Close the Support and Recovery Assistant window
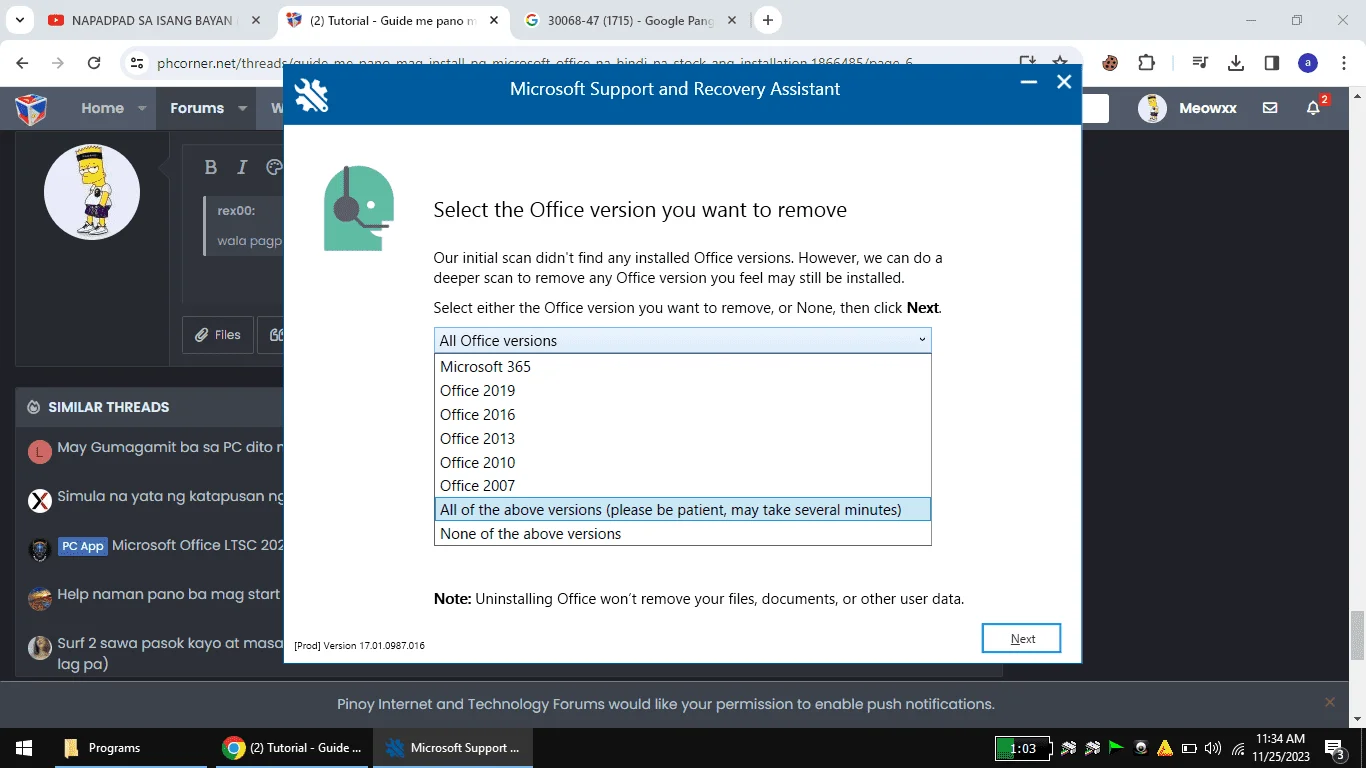Image resolution: width=1366 pixels, height=768 pixels. pyautogui.click(x=1064, y=83)
